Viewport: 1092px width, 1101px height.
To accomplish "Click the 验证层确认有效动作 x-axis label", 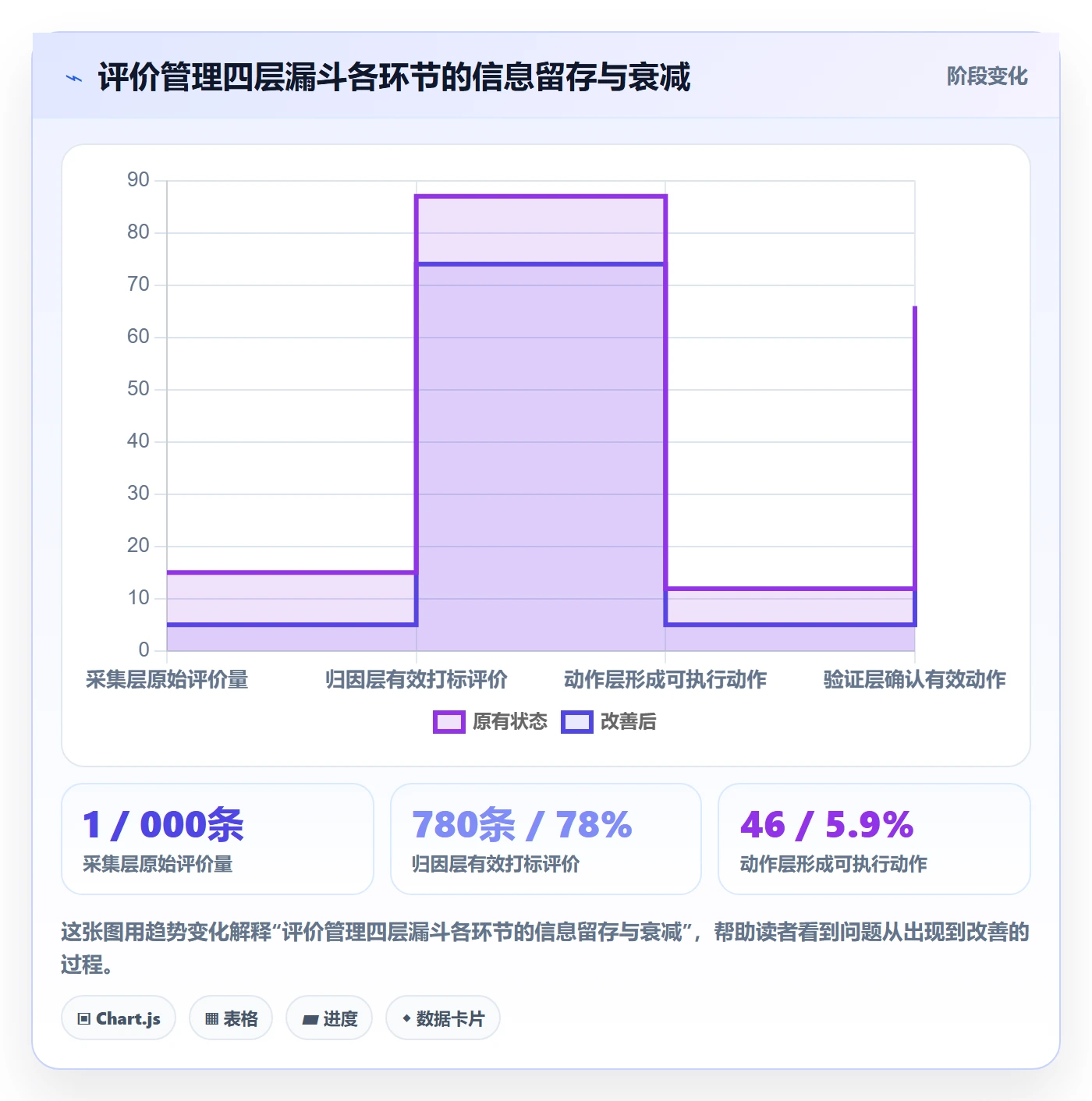I will [x=915, y=680].
